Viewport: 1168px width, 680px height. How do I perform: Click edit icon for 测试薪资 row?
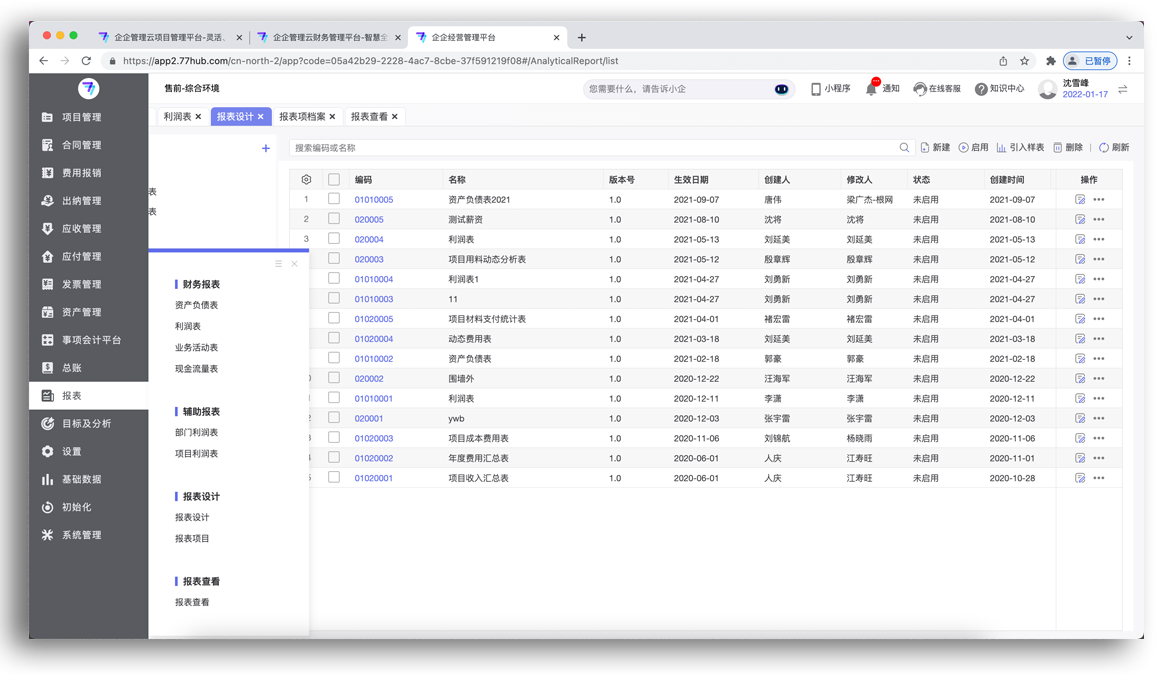pos(1080,220)
